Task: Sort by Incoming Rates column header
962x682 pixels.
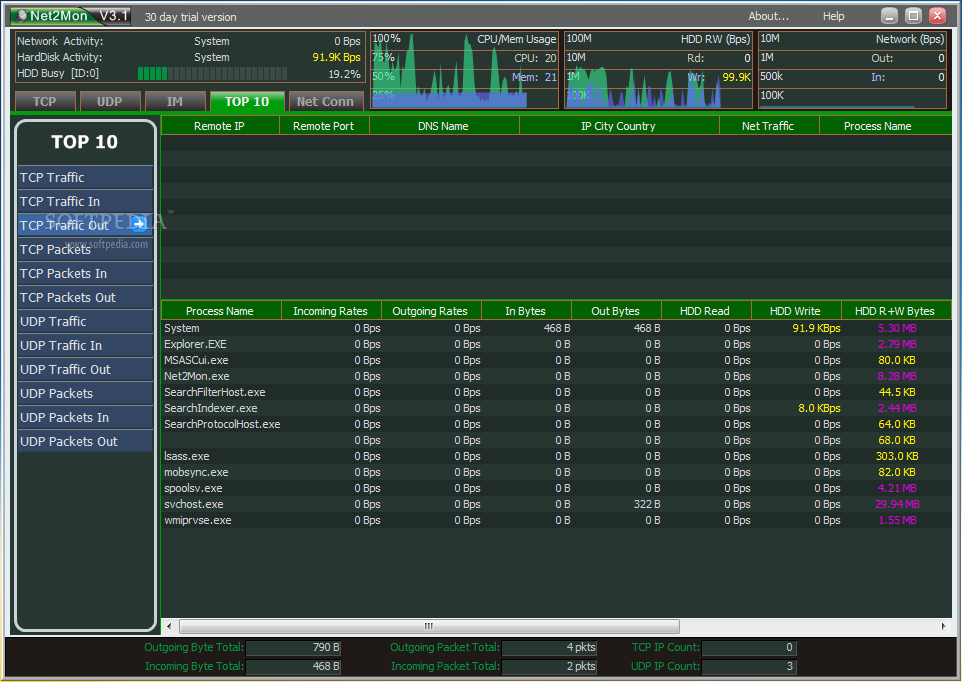Action: pos(331,311)
